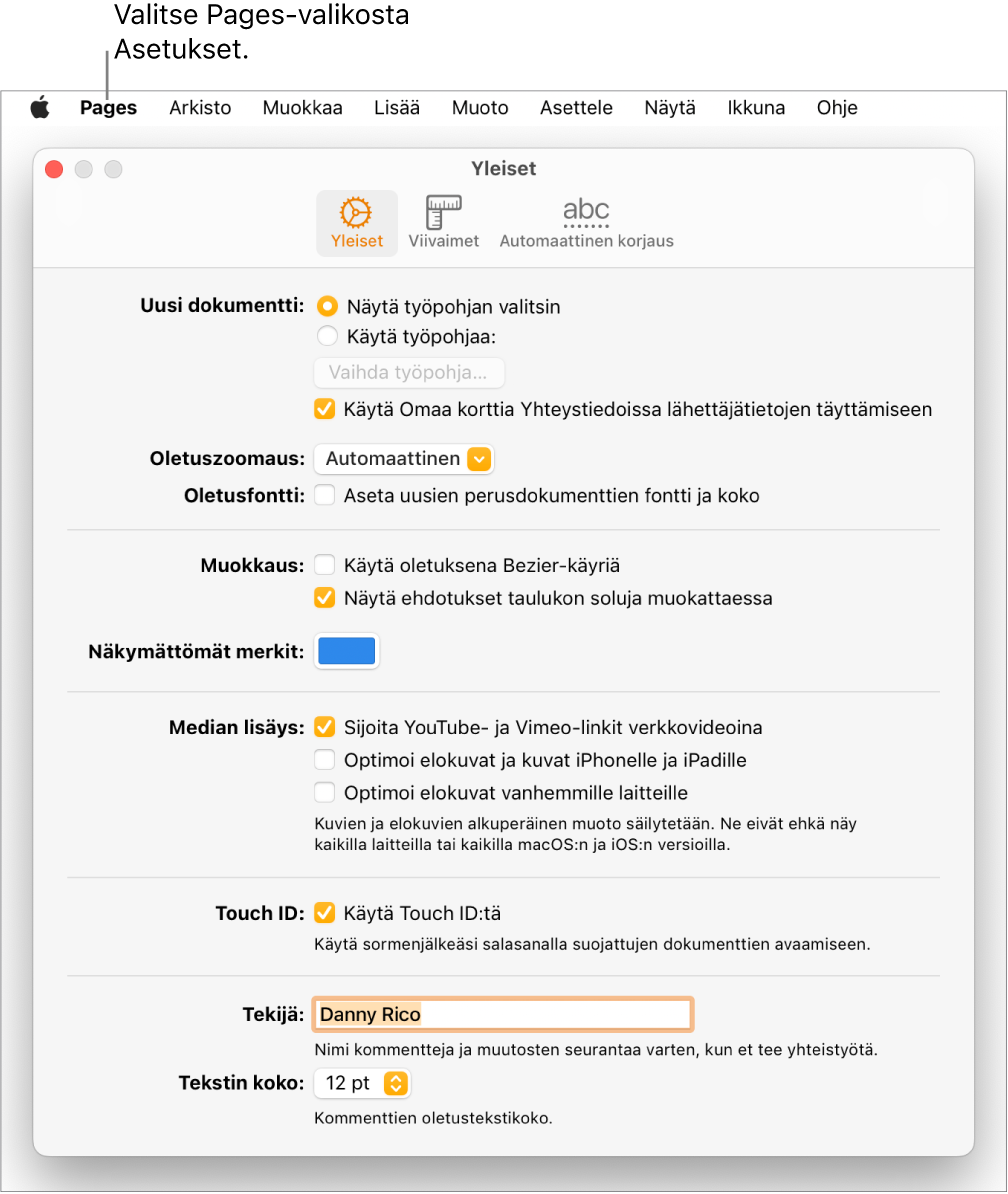Viewport: 1008px width, 1194px height.
Task: Close the Yleiset settings window
Action: [x=54, y=169]
